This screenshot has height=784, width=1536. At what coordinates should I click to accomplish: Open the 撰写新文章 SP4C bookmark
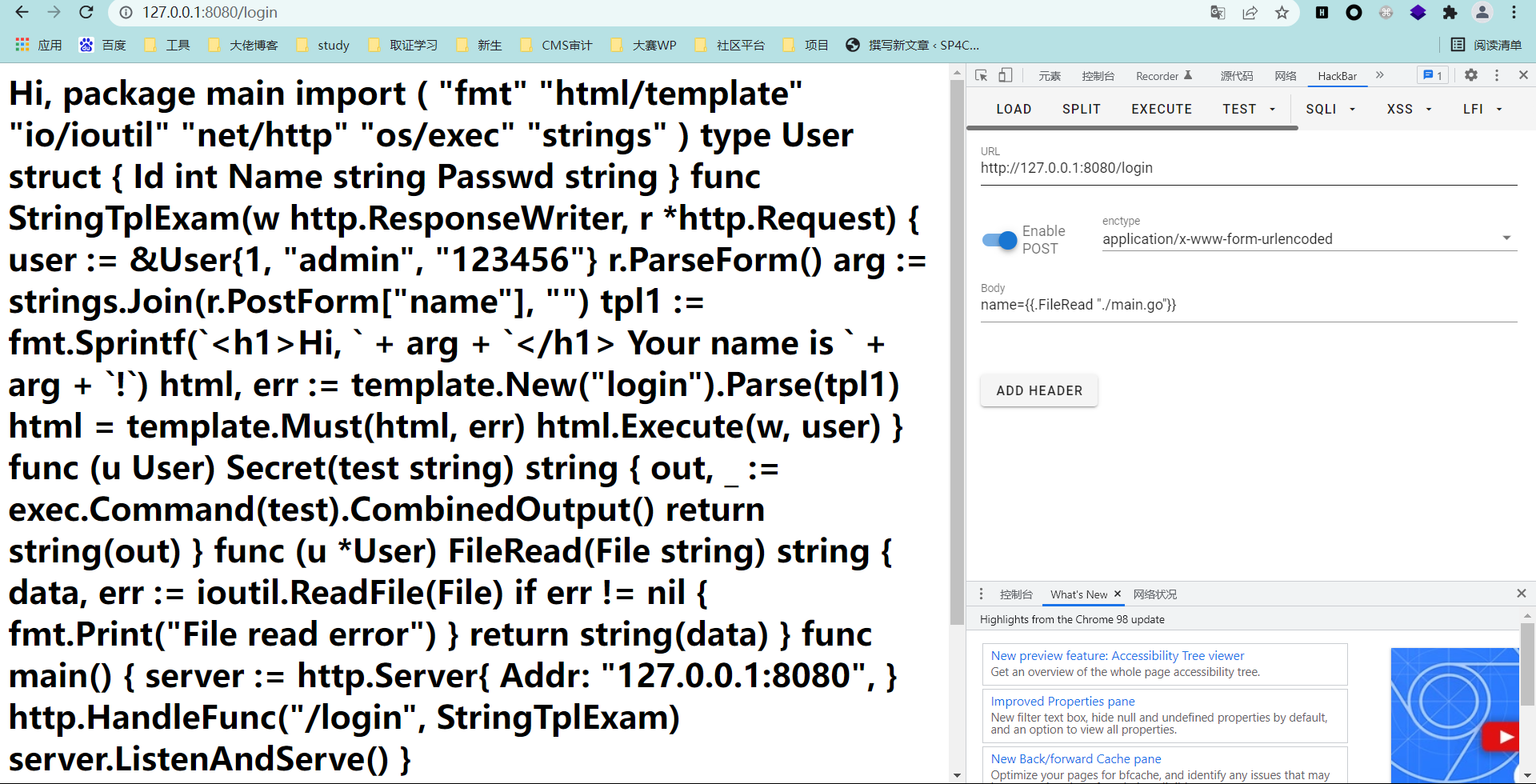(912, 45)
